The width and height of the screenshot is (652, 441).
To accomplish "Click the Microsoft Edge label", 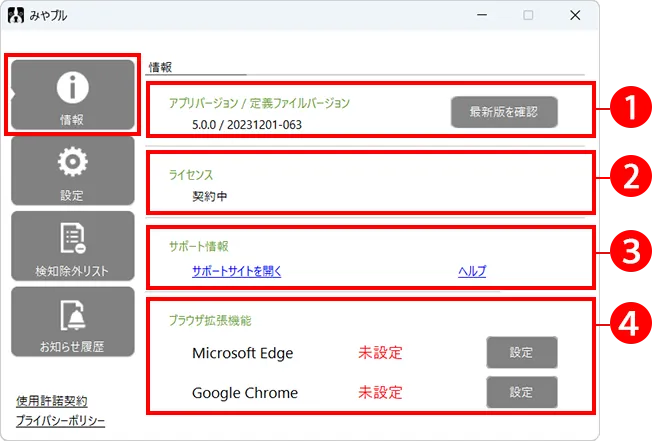I will point(243,353).
